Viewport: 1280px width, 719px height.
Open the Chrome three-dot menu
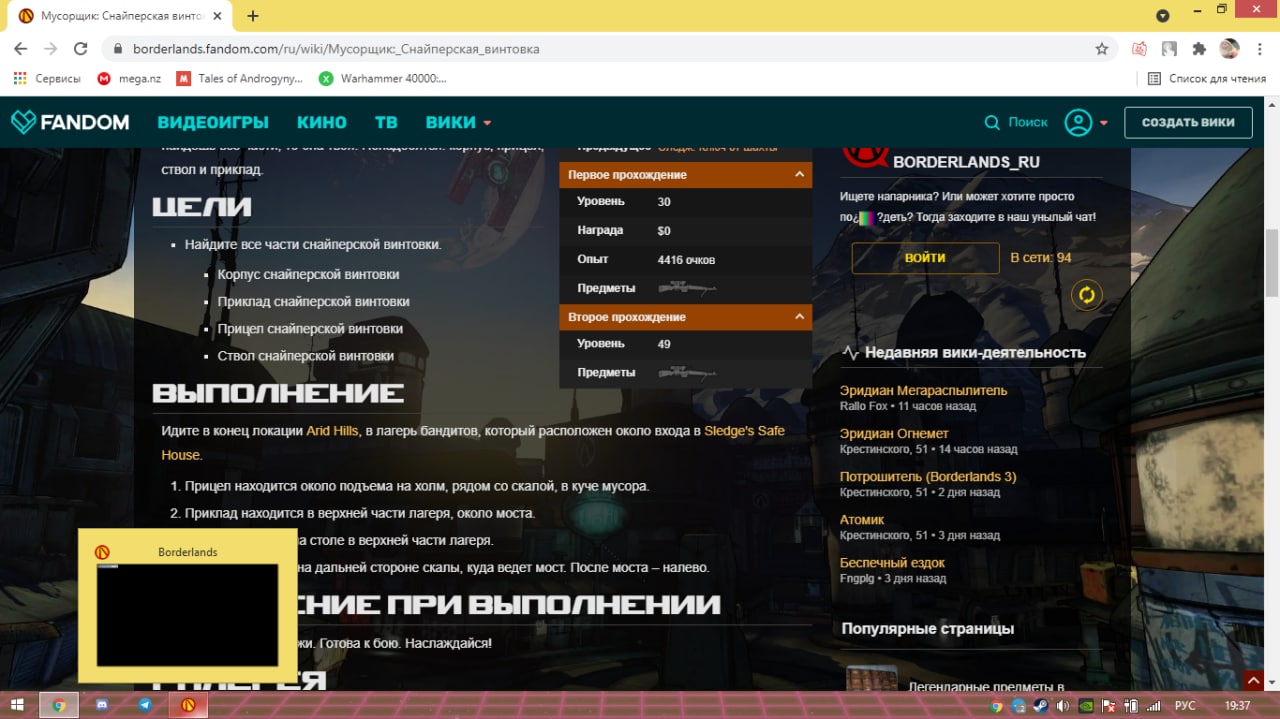pos(1260,49)
